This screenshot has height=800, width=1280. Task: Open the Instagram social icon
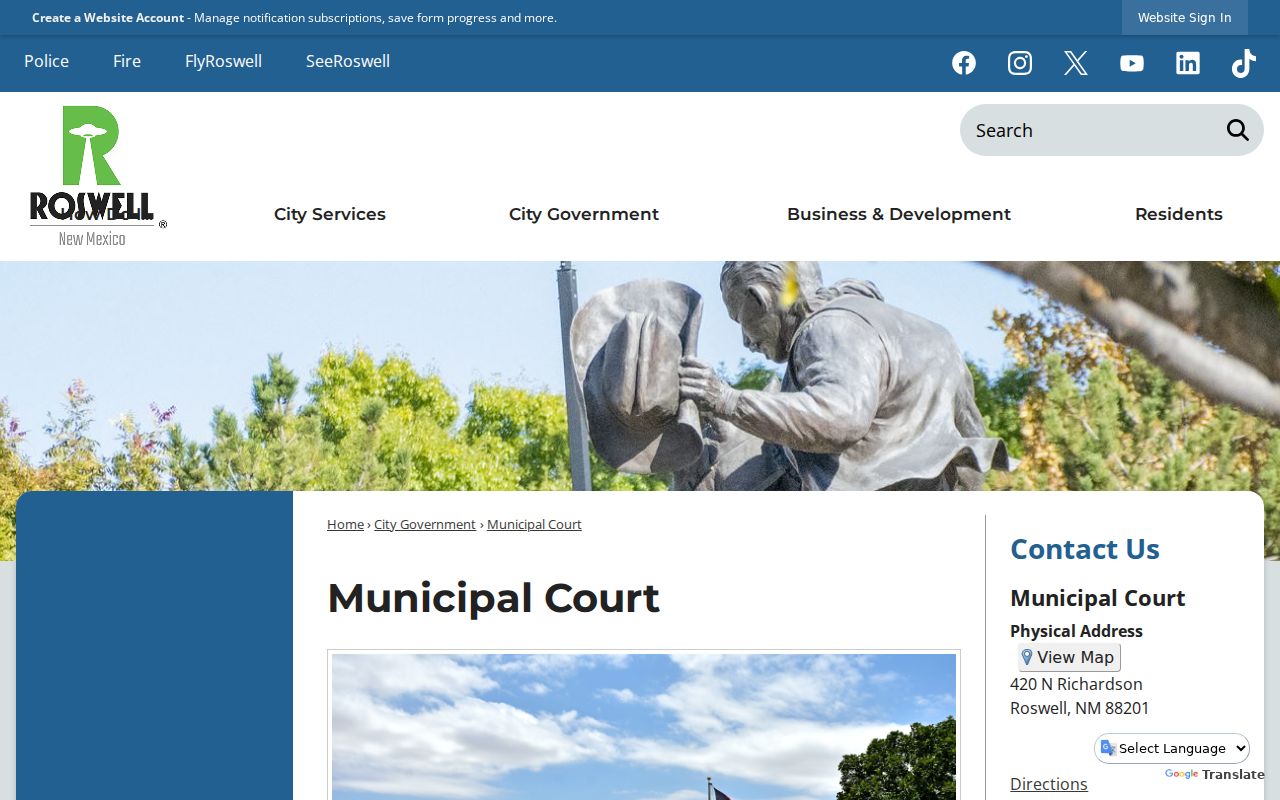[x=1020, y=63]
